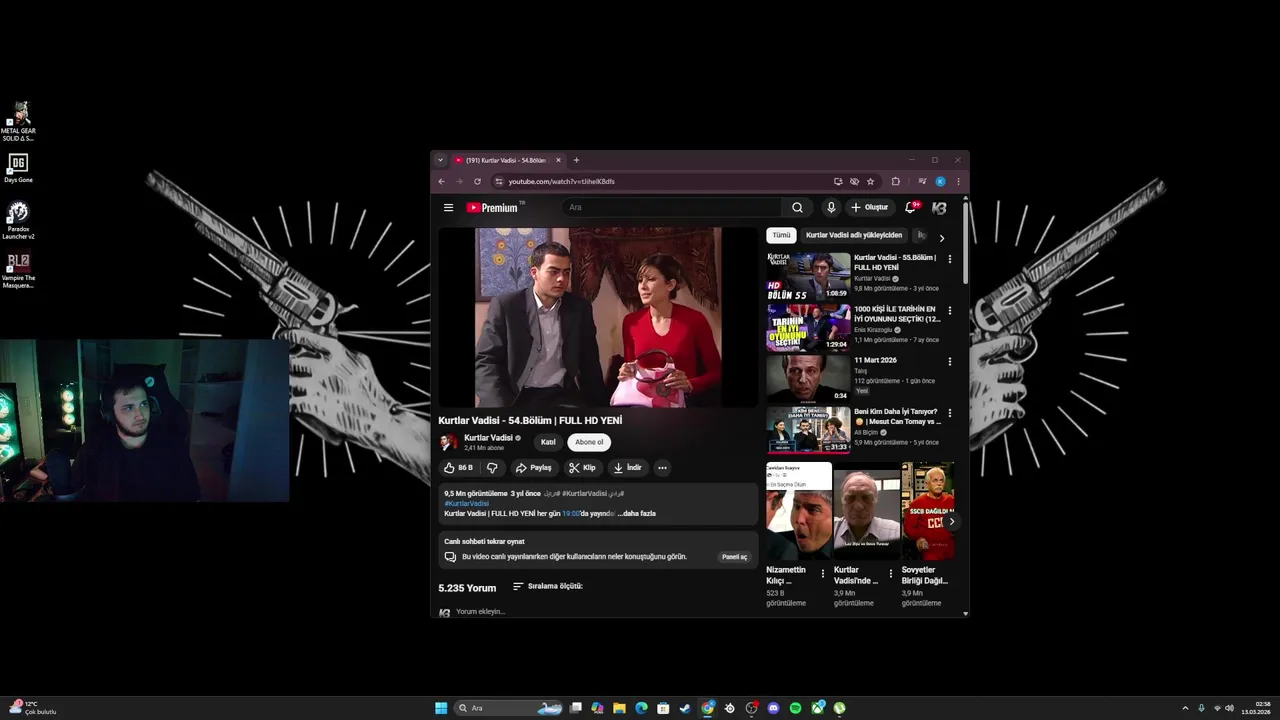1280x720 pixels.
Task: Open the Beni Kim Daha İyi Tanıyor thumbnail
Action: click(x=808, y=429)
